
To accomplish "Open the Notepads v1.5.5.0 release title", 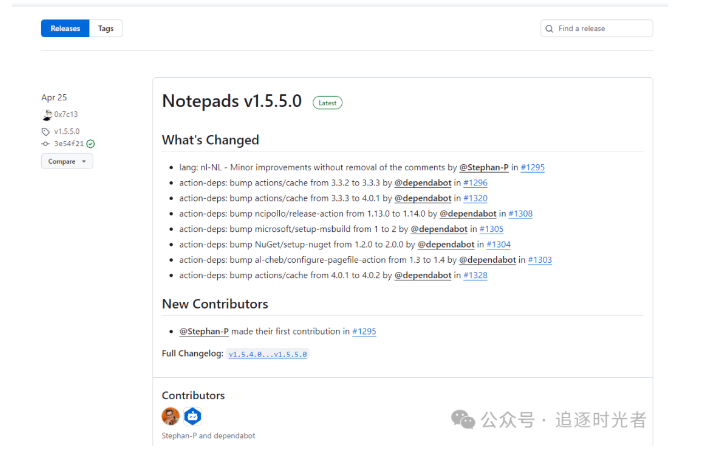I will [x=232, y=101].
